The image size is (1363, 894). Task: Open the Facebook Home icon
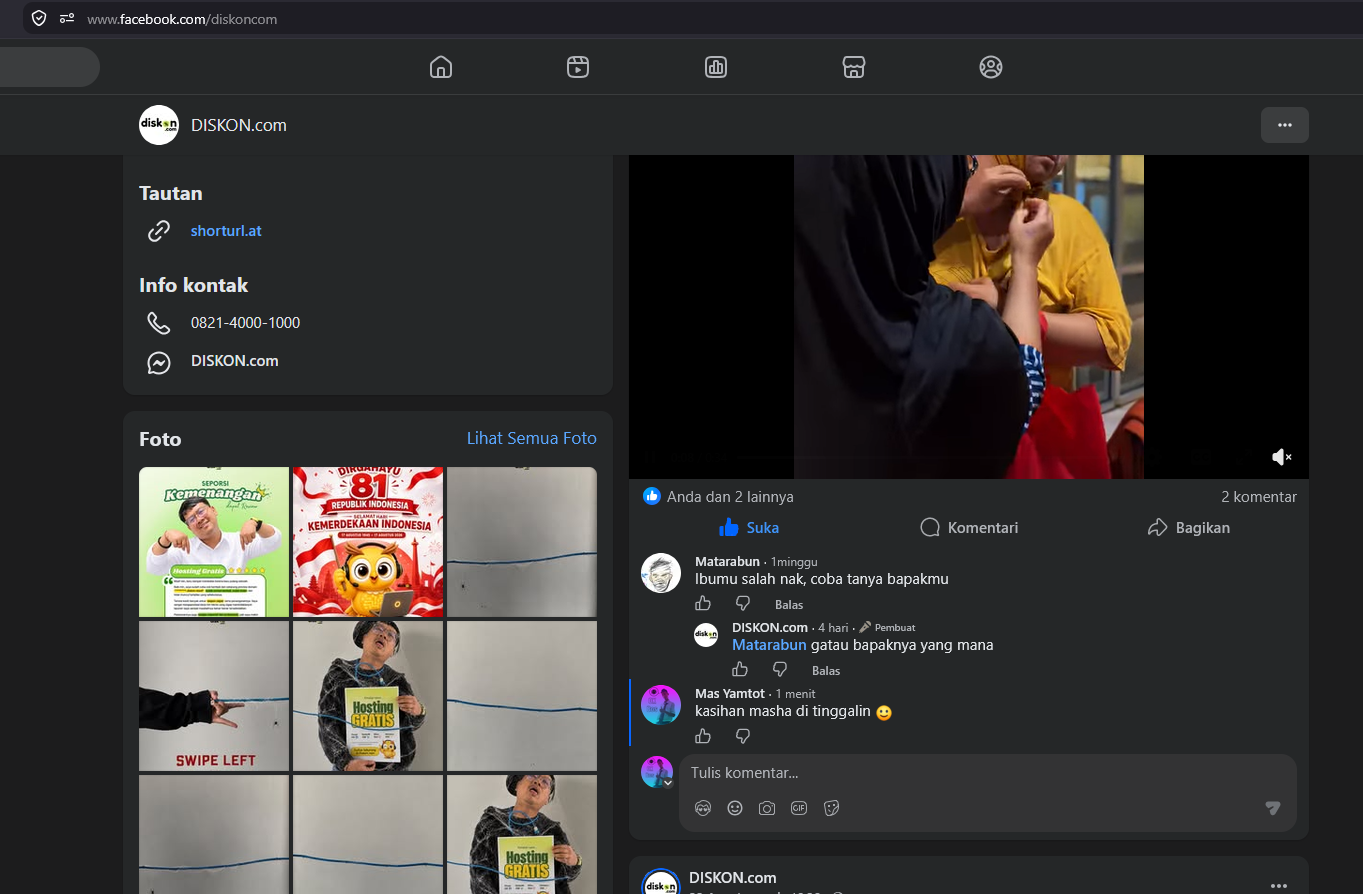pos(441,67)
